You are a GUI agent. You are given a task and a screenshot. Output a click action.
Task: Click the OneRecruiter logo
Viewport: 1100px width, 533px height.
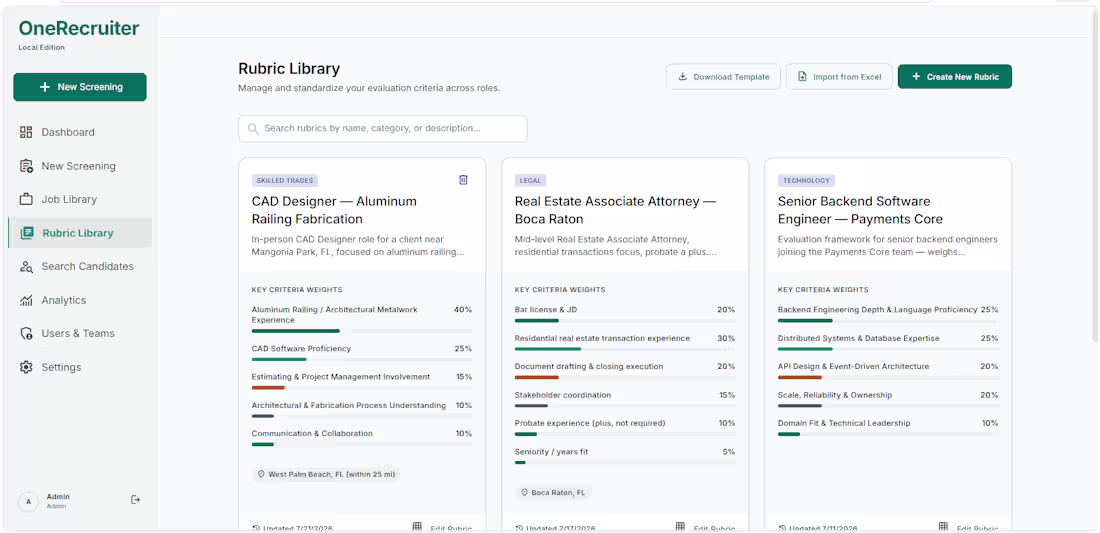pos(79,28)
